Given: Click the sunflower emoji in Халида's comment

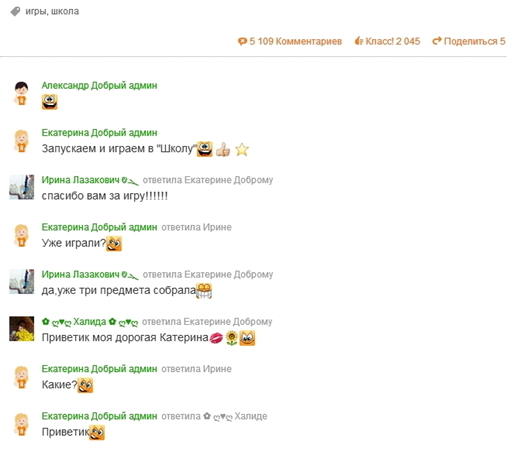Looking at the screenshot, I should [x=232, y=338].
